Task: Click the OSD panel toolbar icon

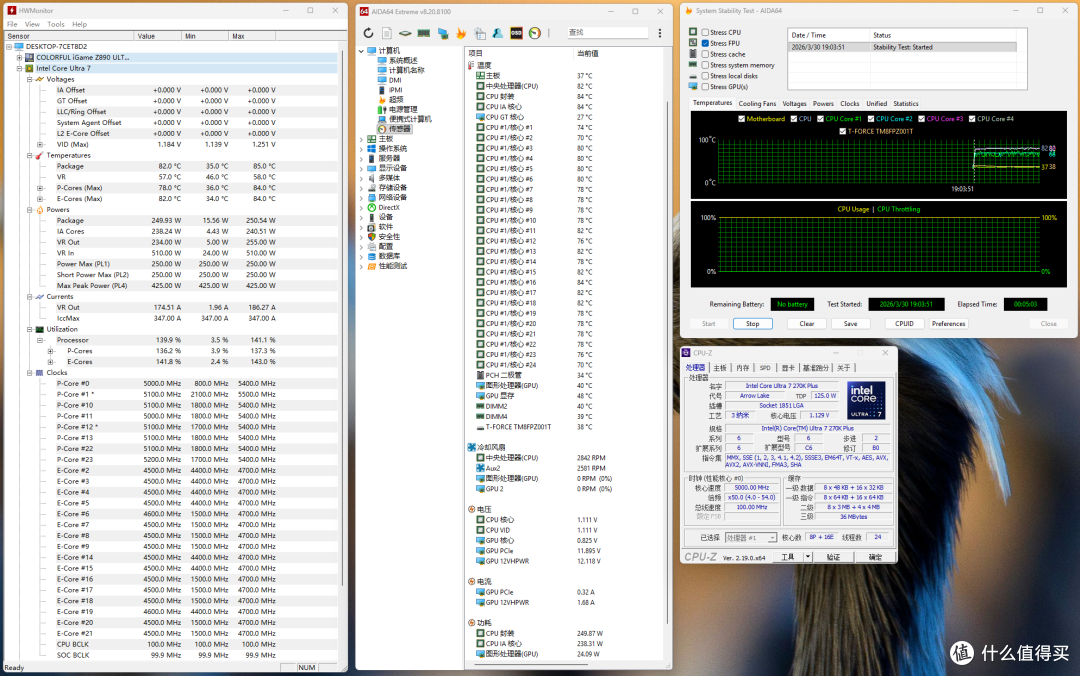Action: [x=516, y=33]
